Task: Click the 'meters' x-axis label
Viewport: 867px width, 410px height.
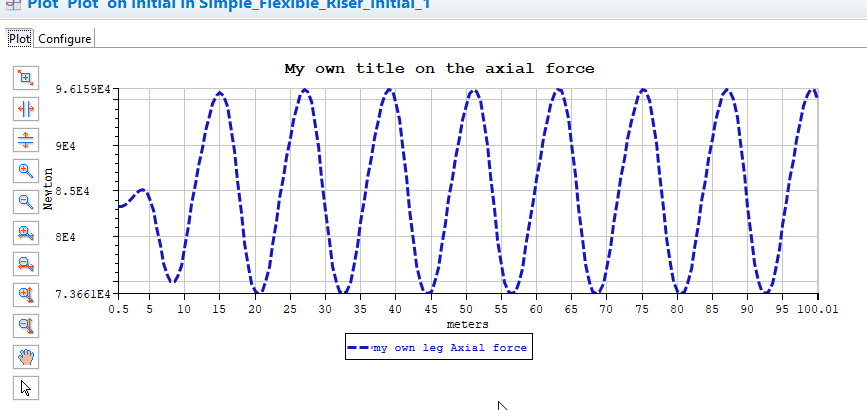Action: click(467, 324)
